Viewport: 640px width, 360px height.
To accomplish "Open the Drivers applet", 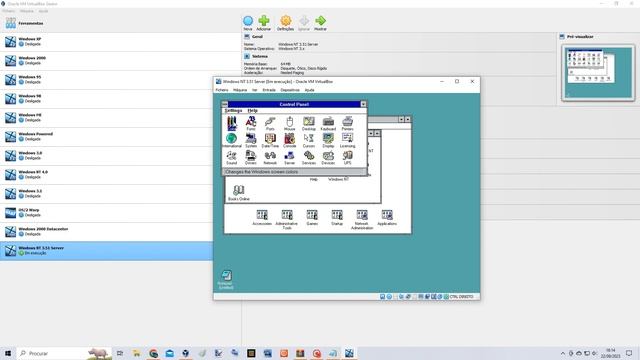I will (251, 158).
